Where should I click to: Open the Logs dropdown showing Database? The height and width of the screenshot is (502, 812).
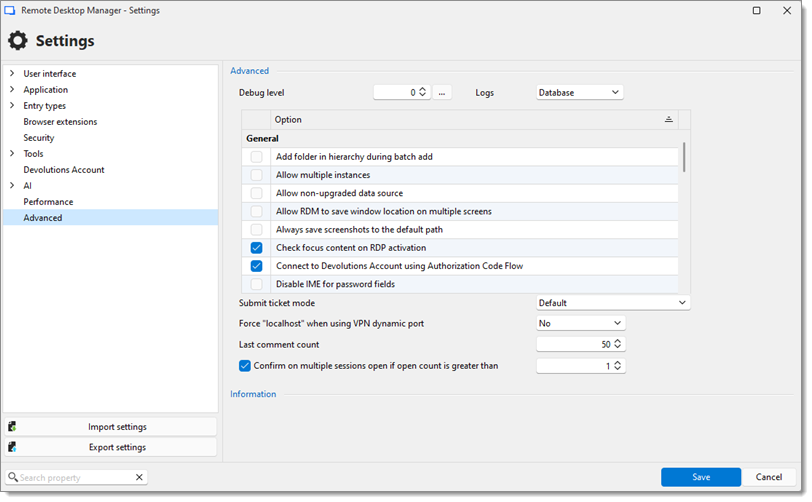pyautogui.click(x=579, y=93)
